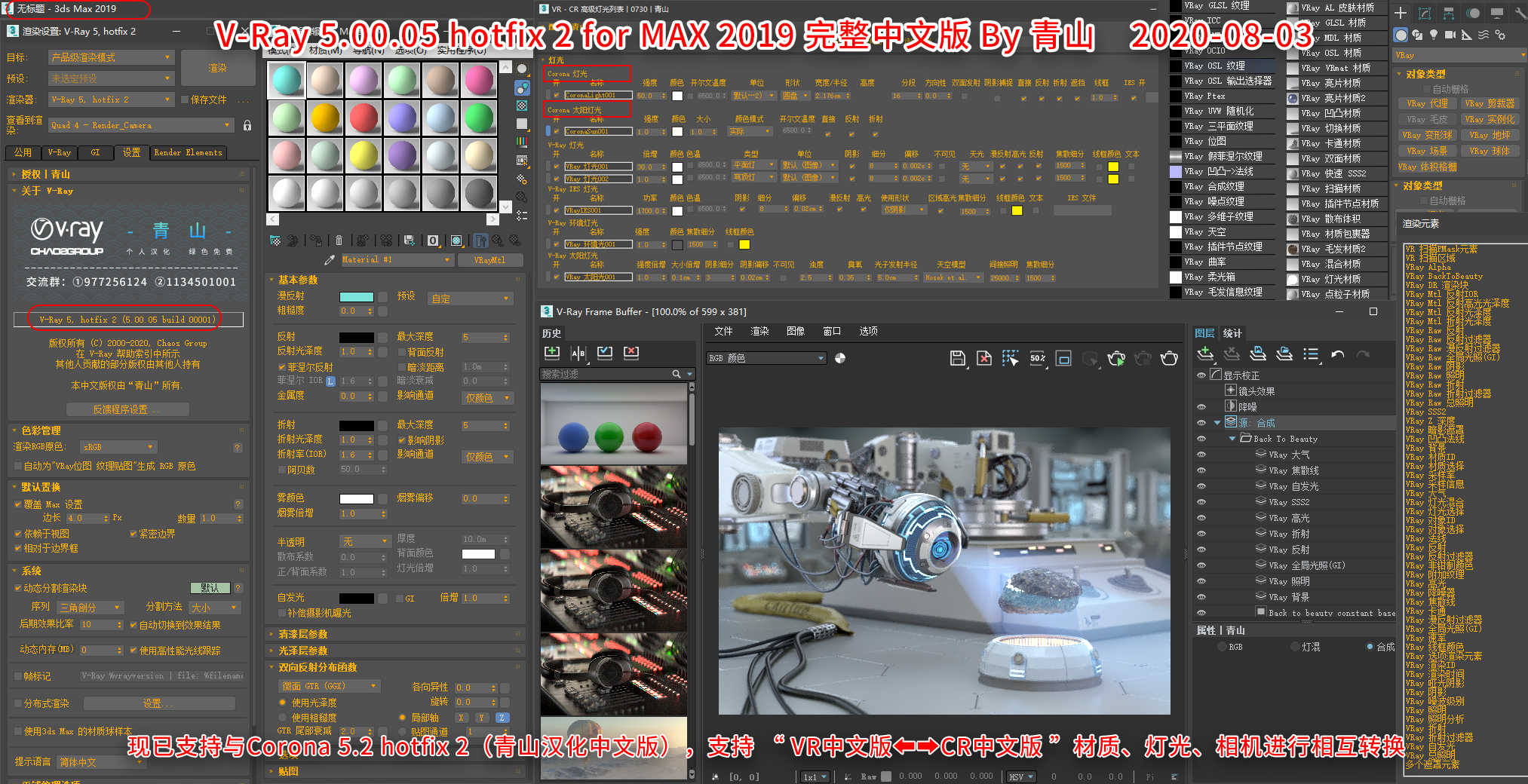This screenshot has height=784, width=1528.
Task: Save current render to history icon
Action: (552, 352)
